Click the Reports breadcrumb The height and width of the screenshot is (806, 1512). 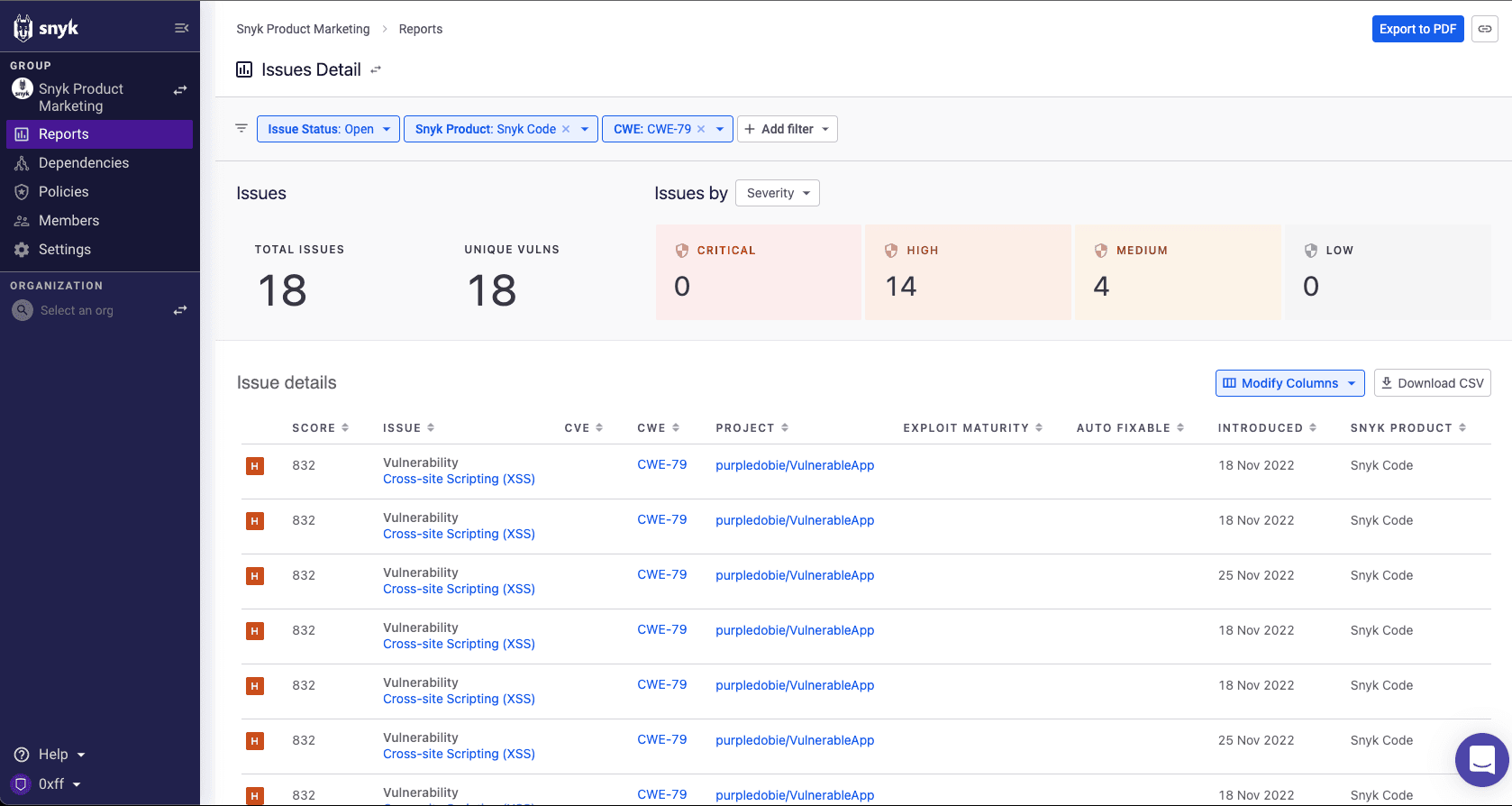click(x=421, y=29)
